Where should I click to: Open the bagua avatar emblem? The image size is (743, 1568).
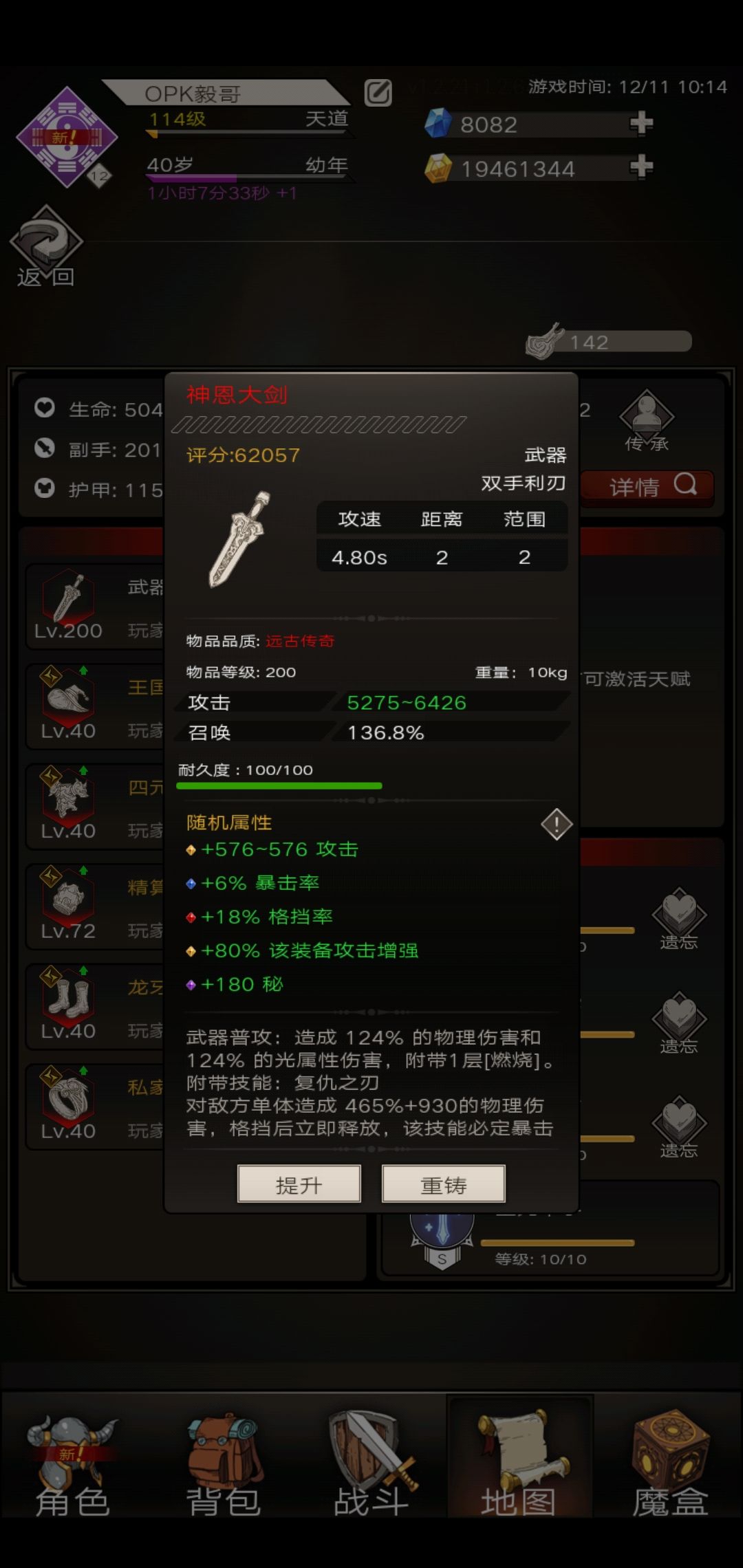[67, 138]
